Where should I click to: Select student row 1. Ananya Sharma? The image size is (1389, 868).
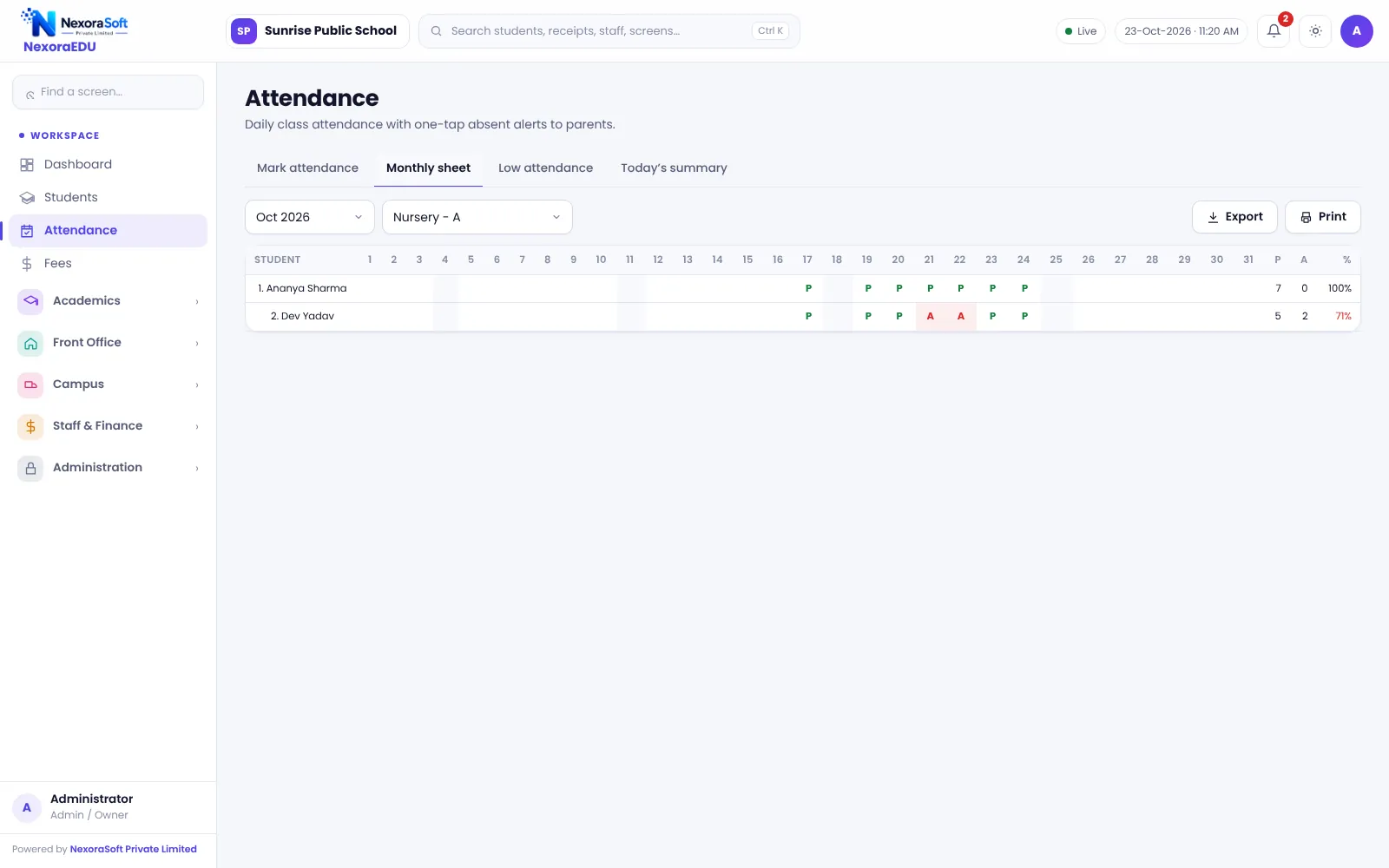pos(803,288)
